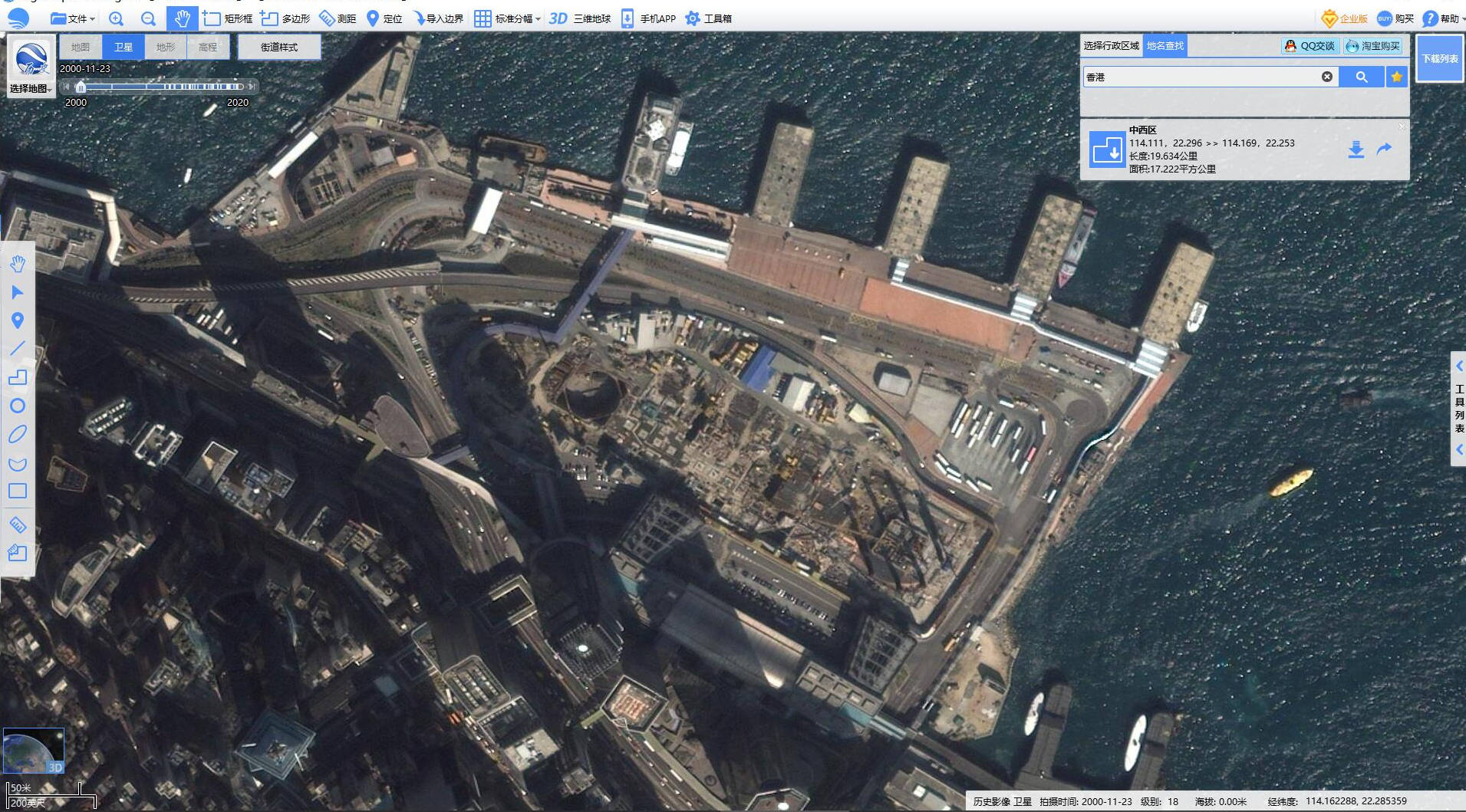
Task: Select the stepped polygon drawing tool
Action: (18, 377)
